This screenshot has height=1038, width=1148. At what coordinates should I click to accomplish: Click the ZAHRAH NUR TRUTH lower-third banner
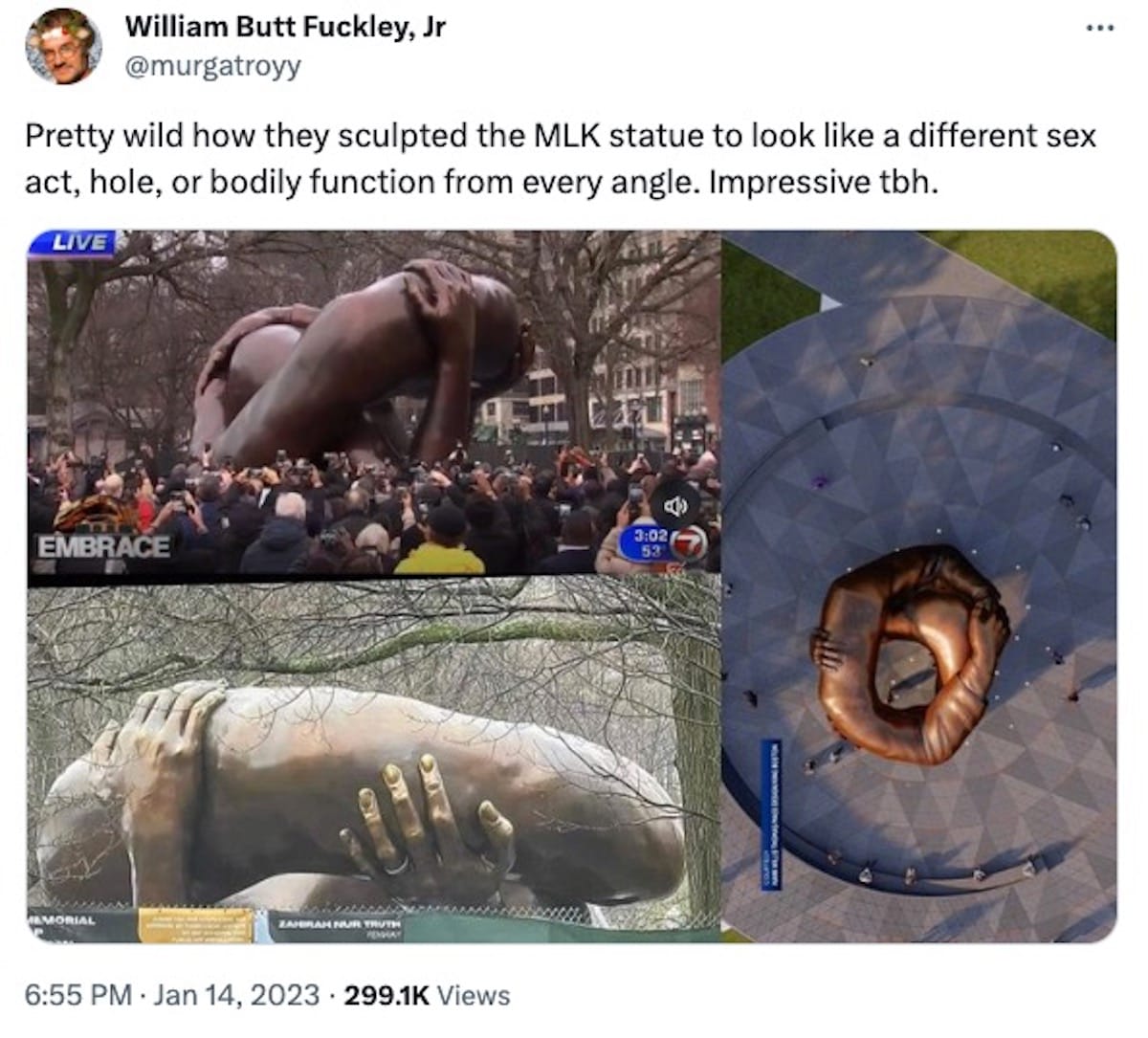[341, 924]
